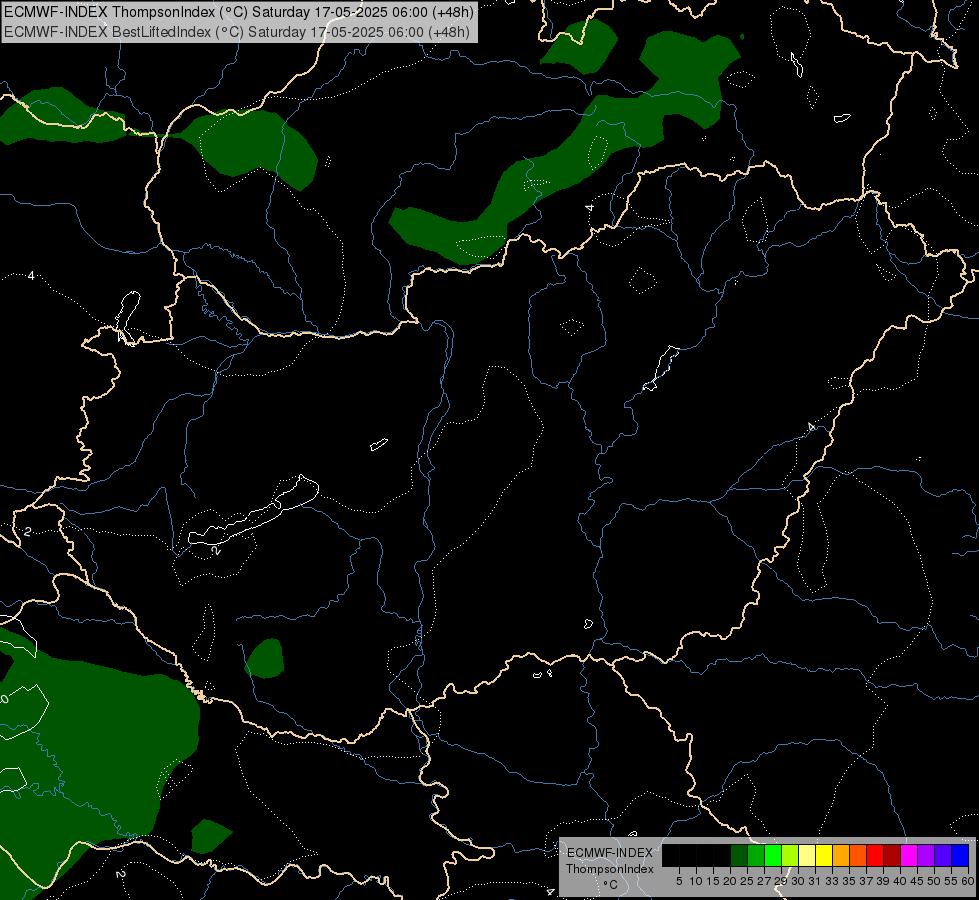Select the dark red 39–40 legend swatch
This screenshot has height=900, width=979.
(x=892, y=855)
